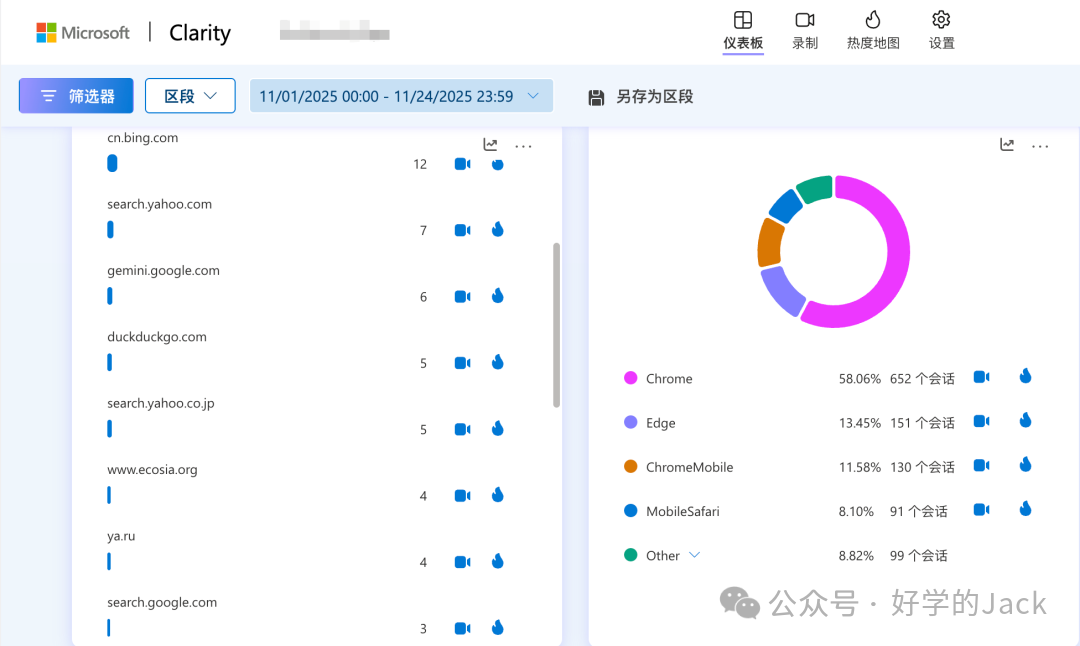Switch to 热度地图 heatmaps tab
Image resolution: width=1080 pixels, height=646 pixels.
(x=873, y=30)
